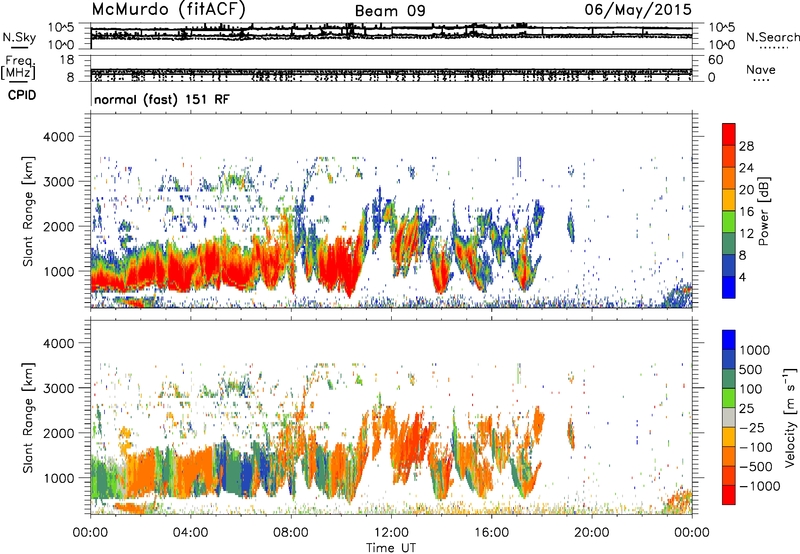Click the '1000' tick on velocity colorbar
Image resolution: width=800 pixels, height=554 pixels.
click(x=754, y=350)
